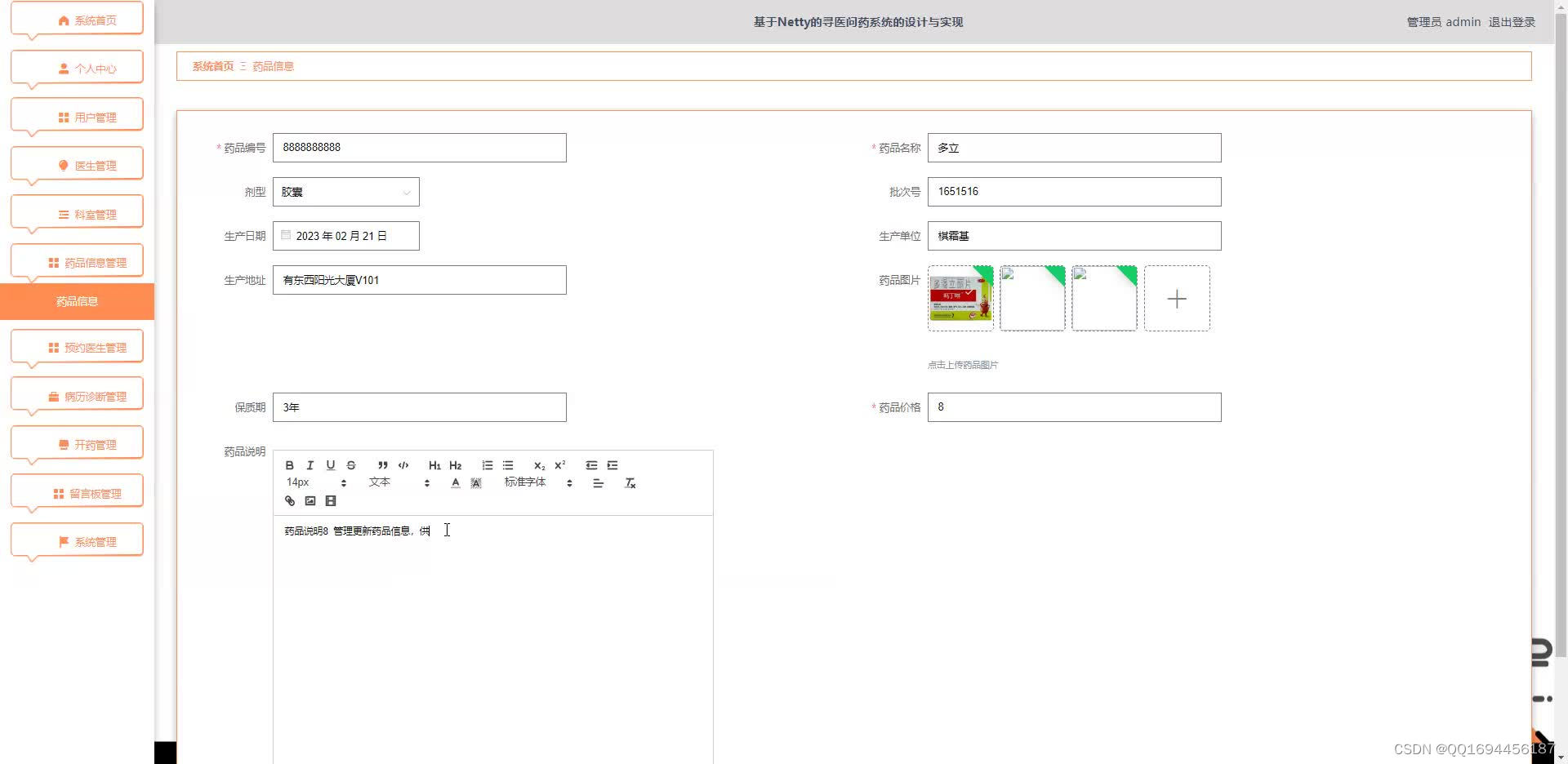
Task: Apply italic style in 药品说明 editor
Action: tap(310, 465)
